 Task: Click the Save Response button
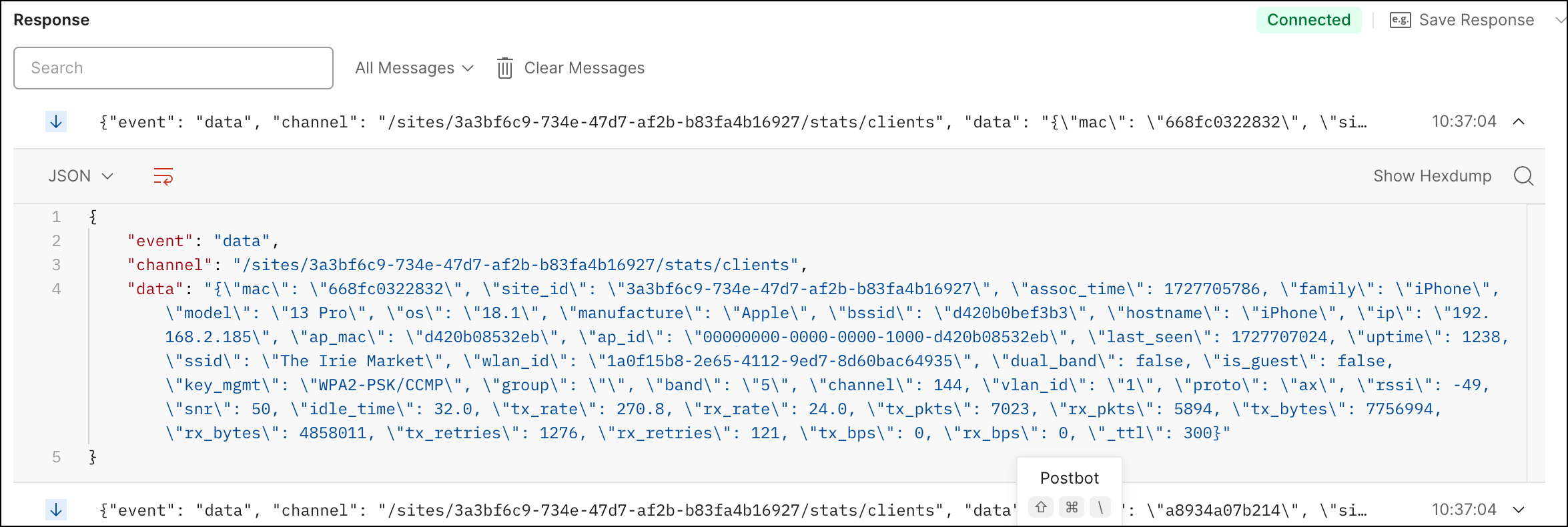pyautogui.click(x=1476, y=20)
